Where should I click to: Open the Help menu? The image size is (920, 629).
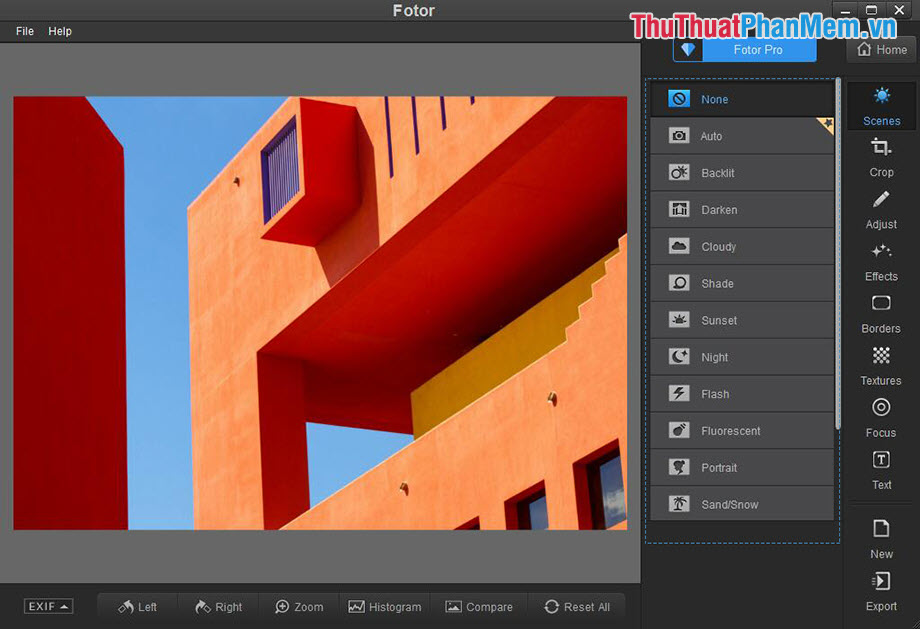click(x=60, y=31)
